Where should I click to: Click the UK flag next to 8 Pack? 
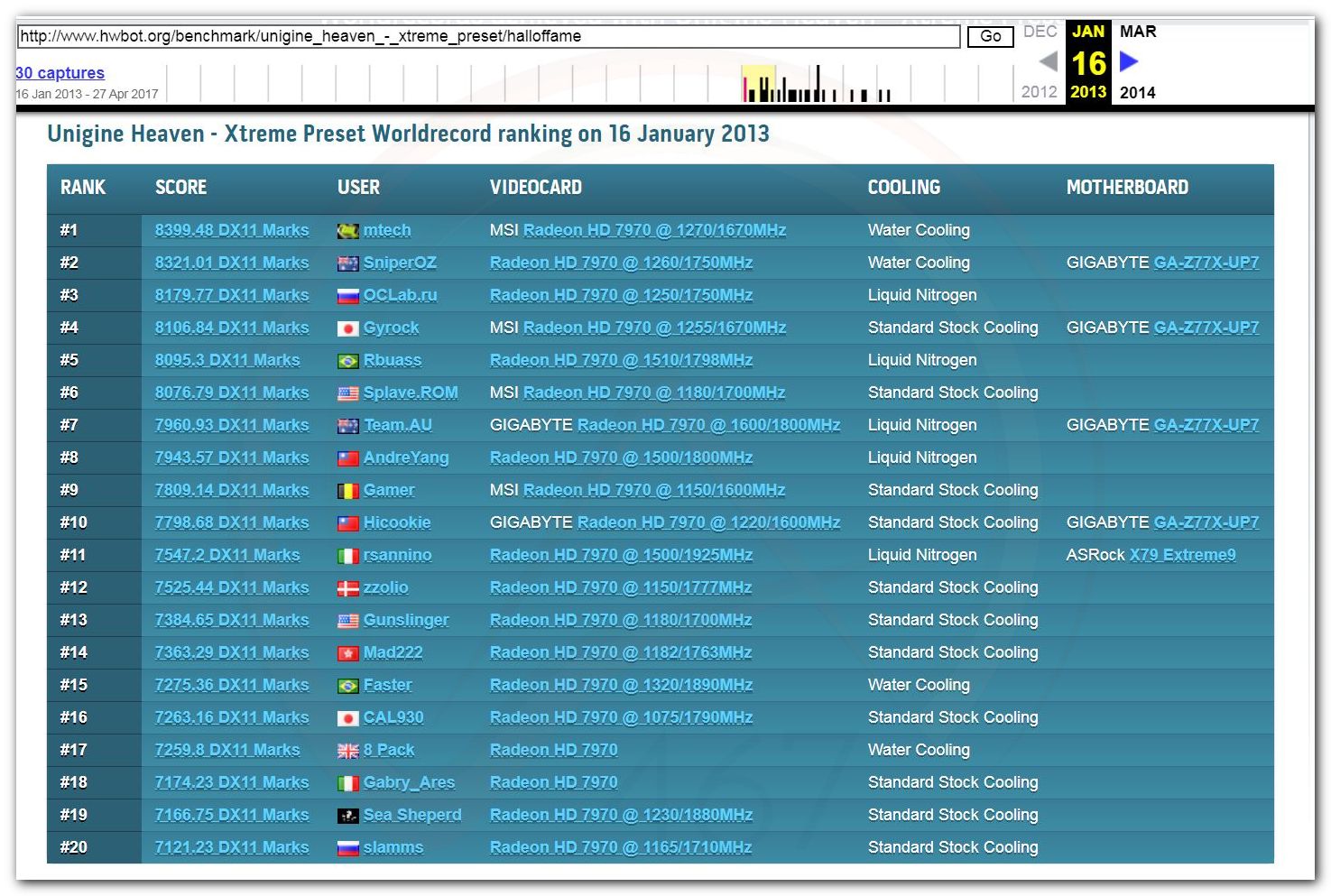pyautogui.click(x=347, y=751)
